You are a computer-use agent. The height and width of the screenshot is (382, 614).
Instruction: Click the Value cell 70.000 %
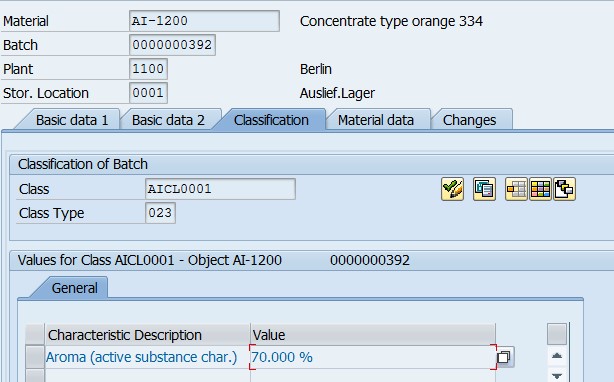click(x=373, y=357)
